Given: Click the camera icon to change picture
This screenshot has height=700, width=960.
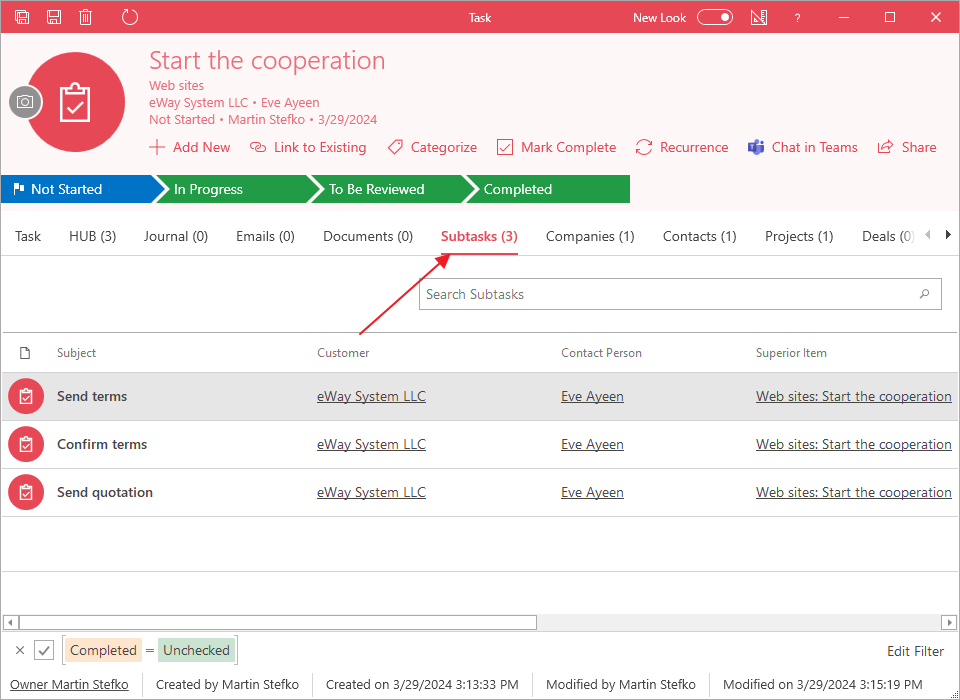Looking at the screenshot, I should [x=25, y=102].
